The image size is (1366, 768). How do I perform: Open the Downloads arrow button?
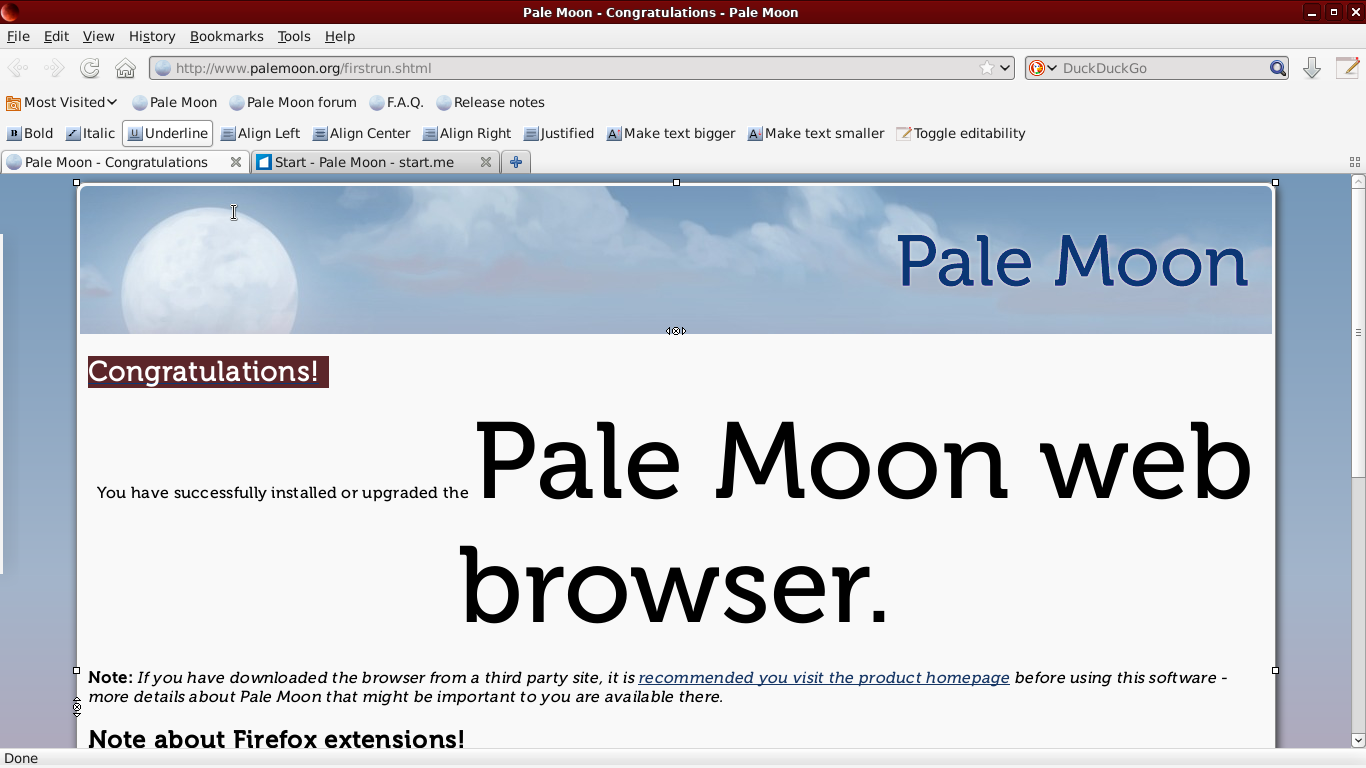coord(1312,68)
